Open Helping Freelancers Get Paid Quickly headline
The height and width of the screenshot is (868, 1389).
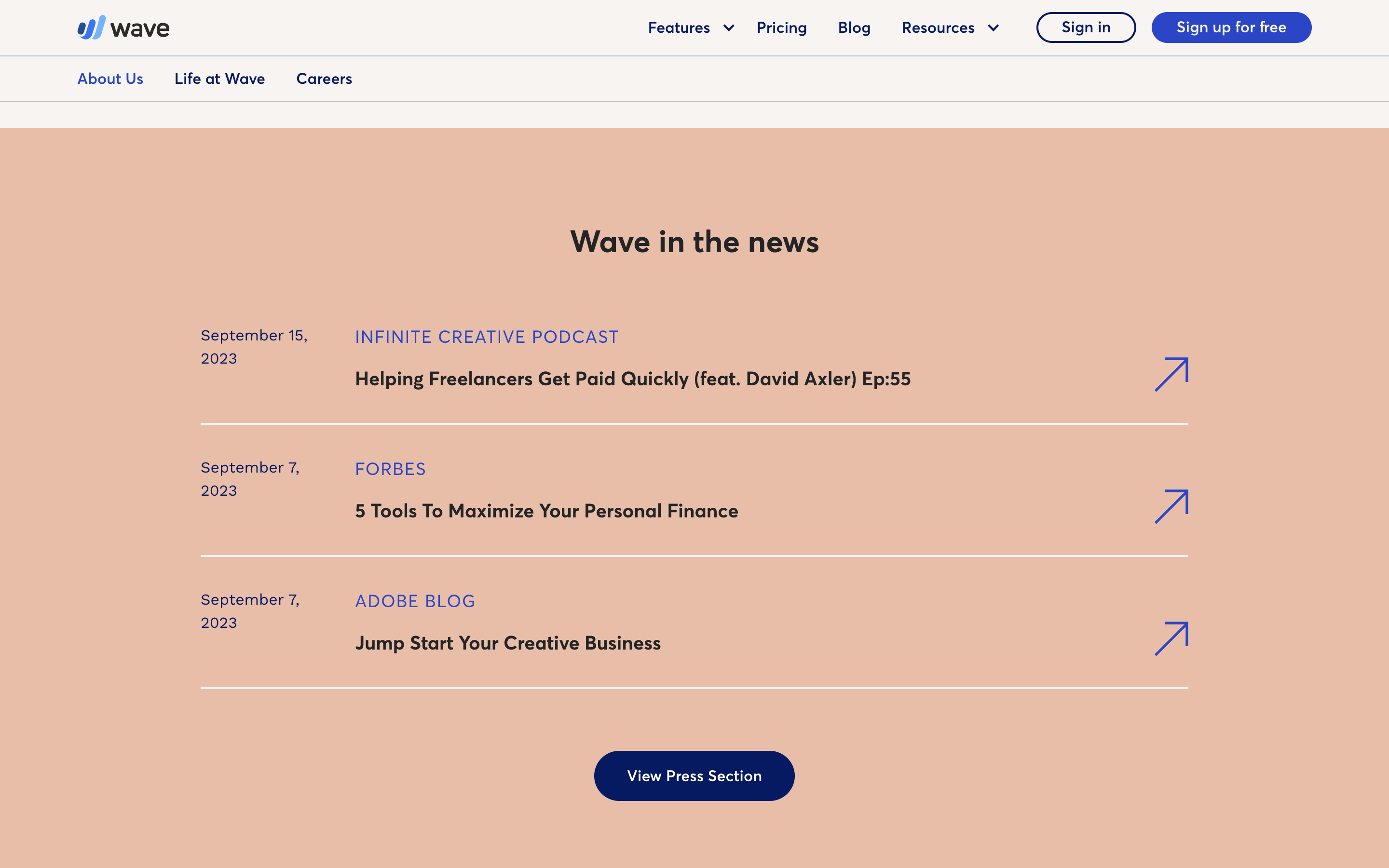pos(633,379)
